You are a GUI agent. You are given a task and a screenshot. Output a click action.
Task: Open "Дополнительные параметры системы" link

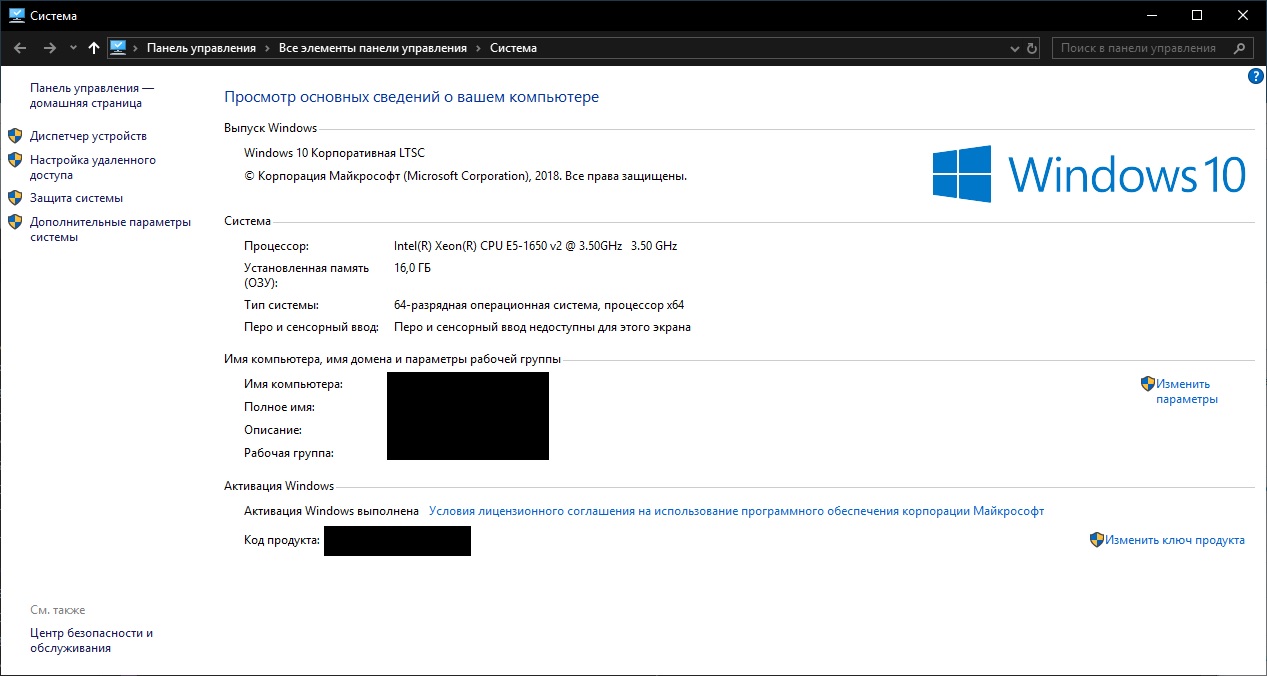point(110,230)
